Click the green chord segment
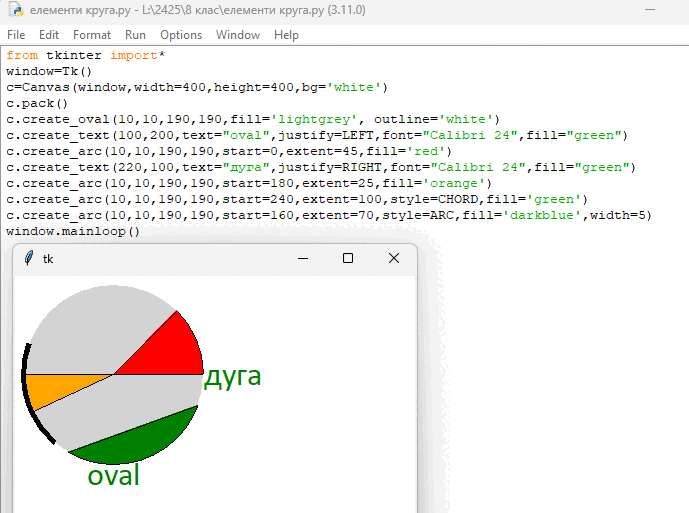Viewport: 689px width, 513px height. coord(141,442)
